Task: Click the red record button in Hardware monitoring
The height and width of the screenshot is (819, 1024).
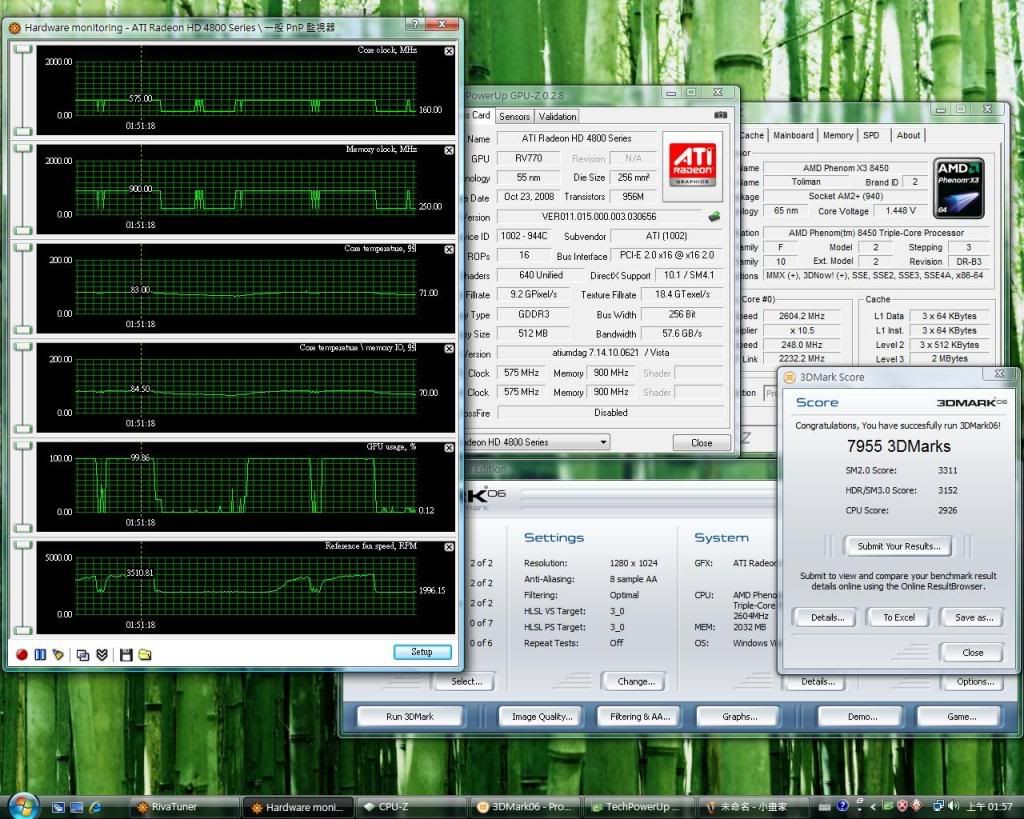Action: point(22,654)
